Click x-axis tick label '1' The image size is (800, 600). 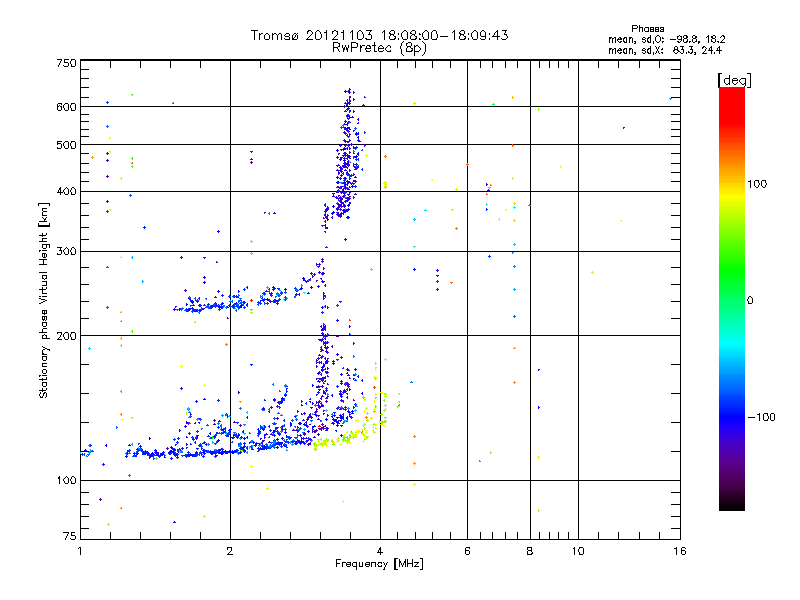80,551
